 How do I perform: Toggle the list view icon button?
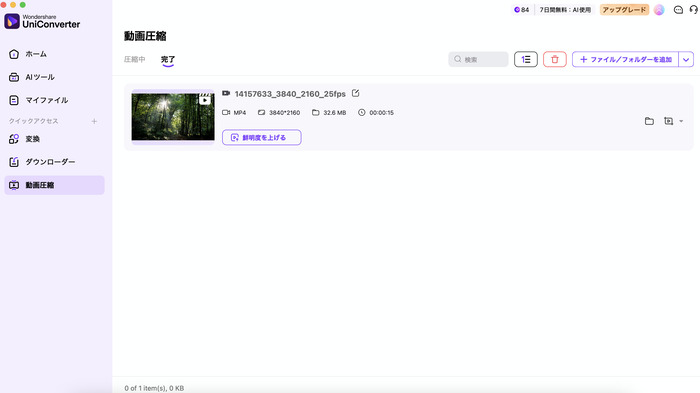point(525,59)
